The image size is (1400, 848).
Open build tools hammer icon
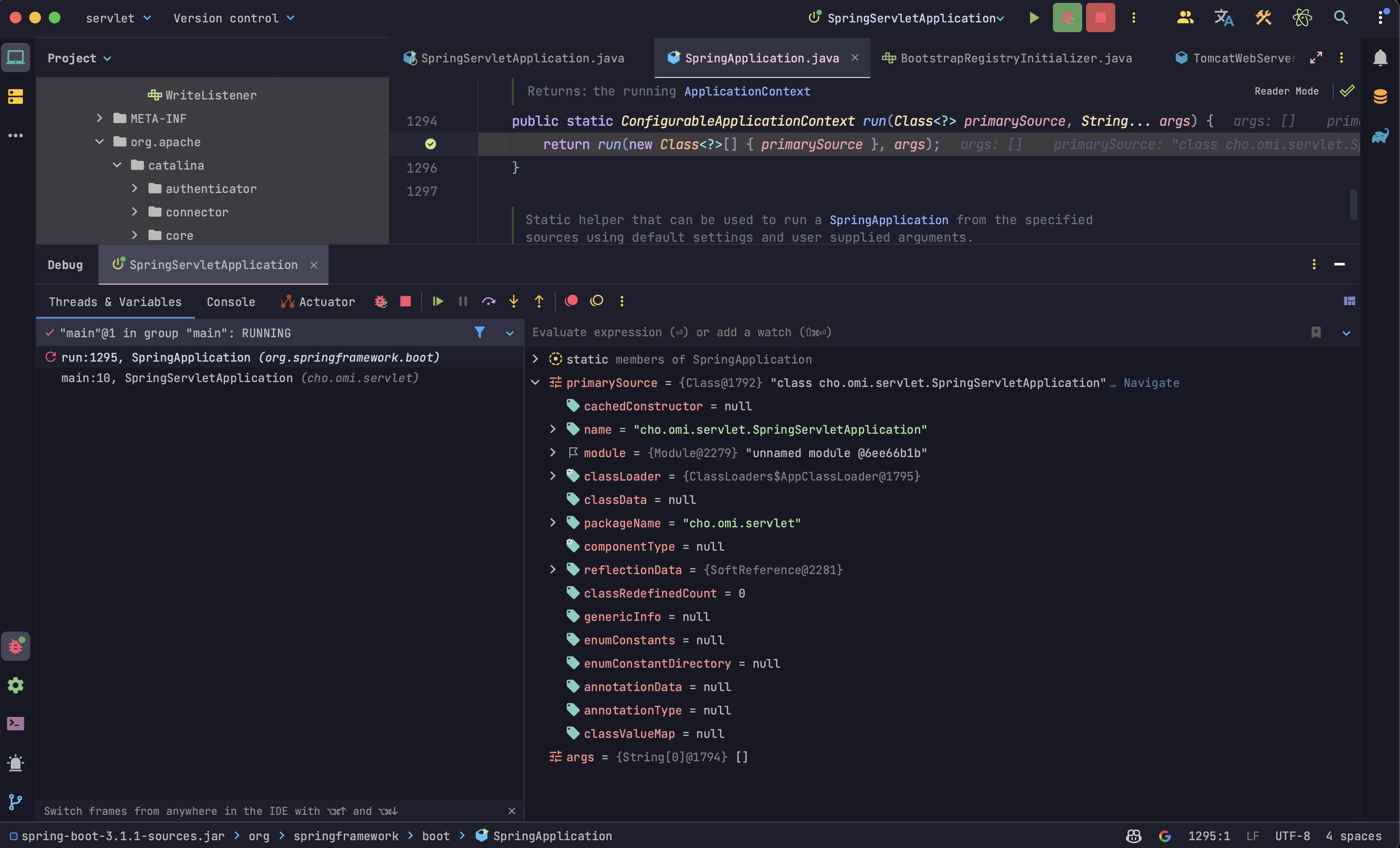tap(1263, 18)
